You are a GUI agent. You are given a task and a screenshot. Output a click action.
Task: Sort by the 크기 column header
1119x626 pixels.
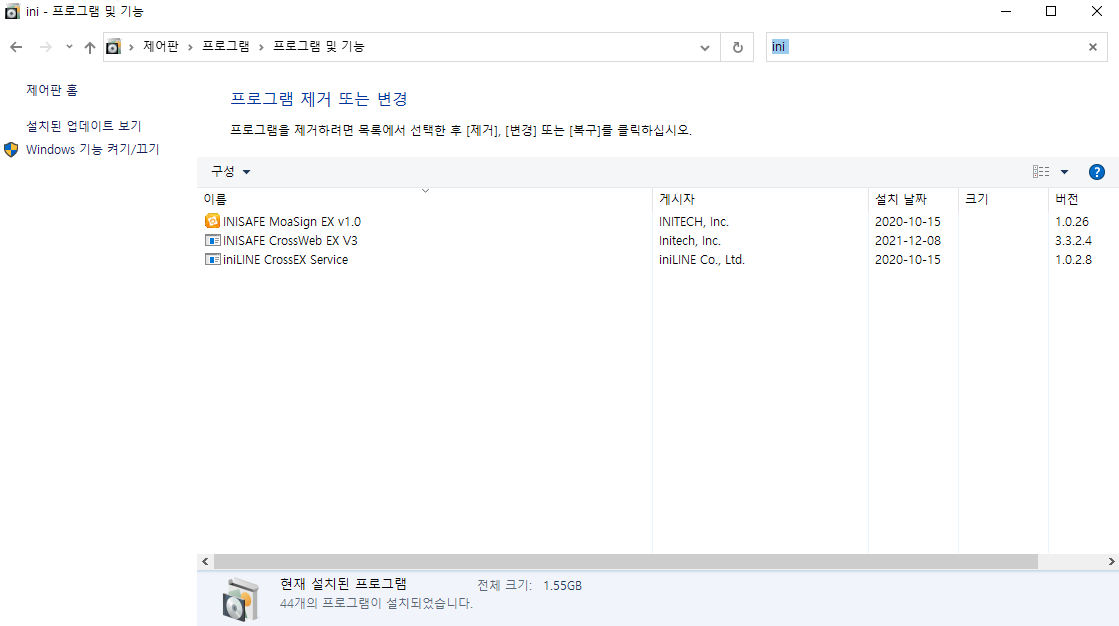[x=1003, y=199]
